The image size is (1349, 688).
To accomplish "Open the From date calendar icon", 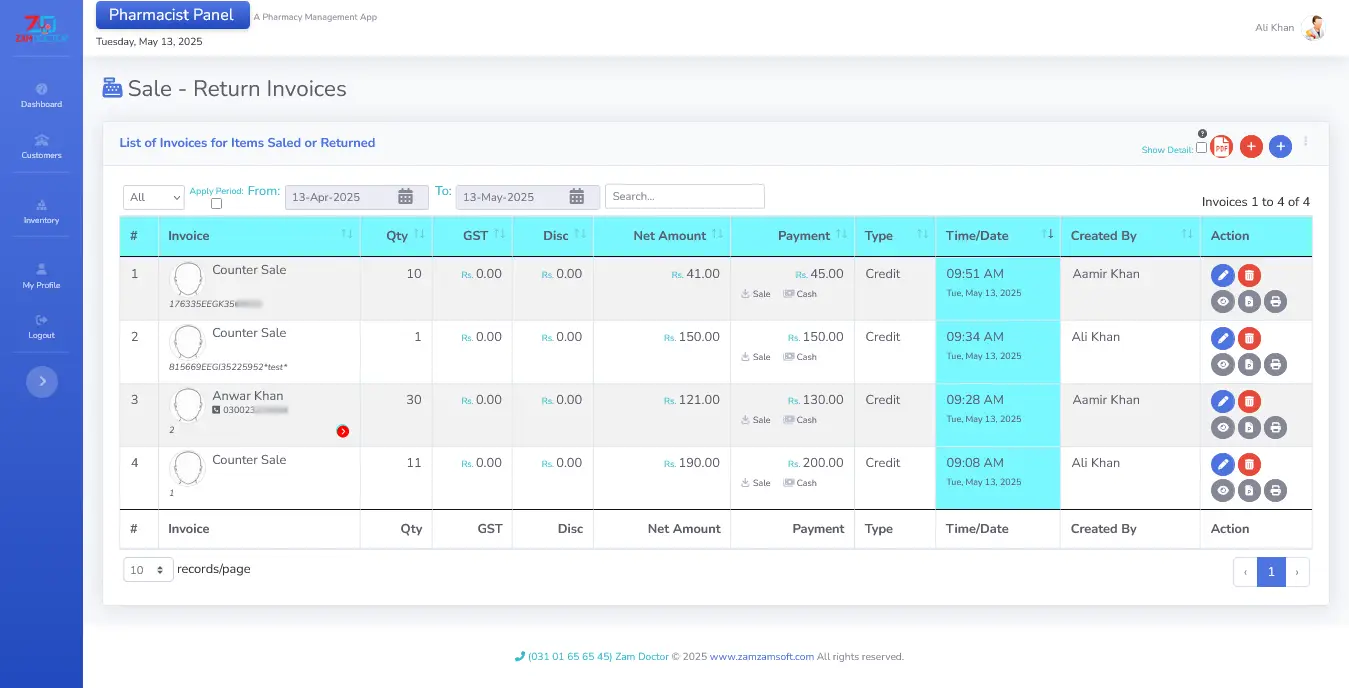I will 406,197.
